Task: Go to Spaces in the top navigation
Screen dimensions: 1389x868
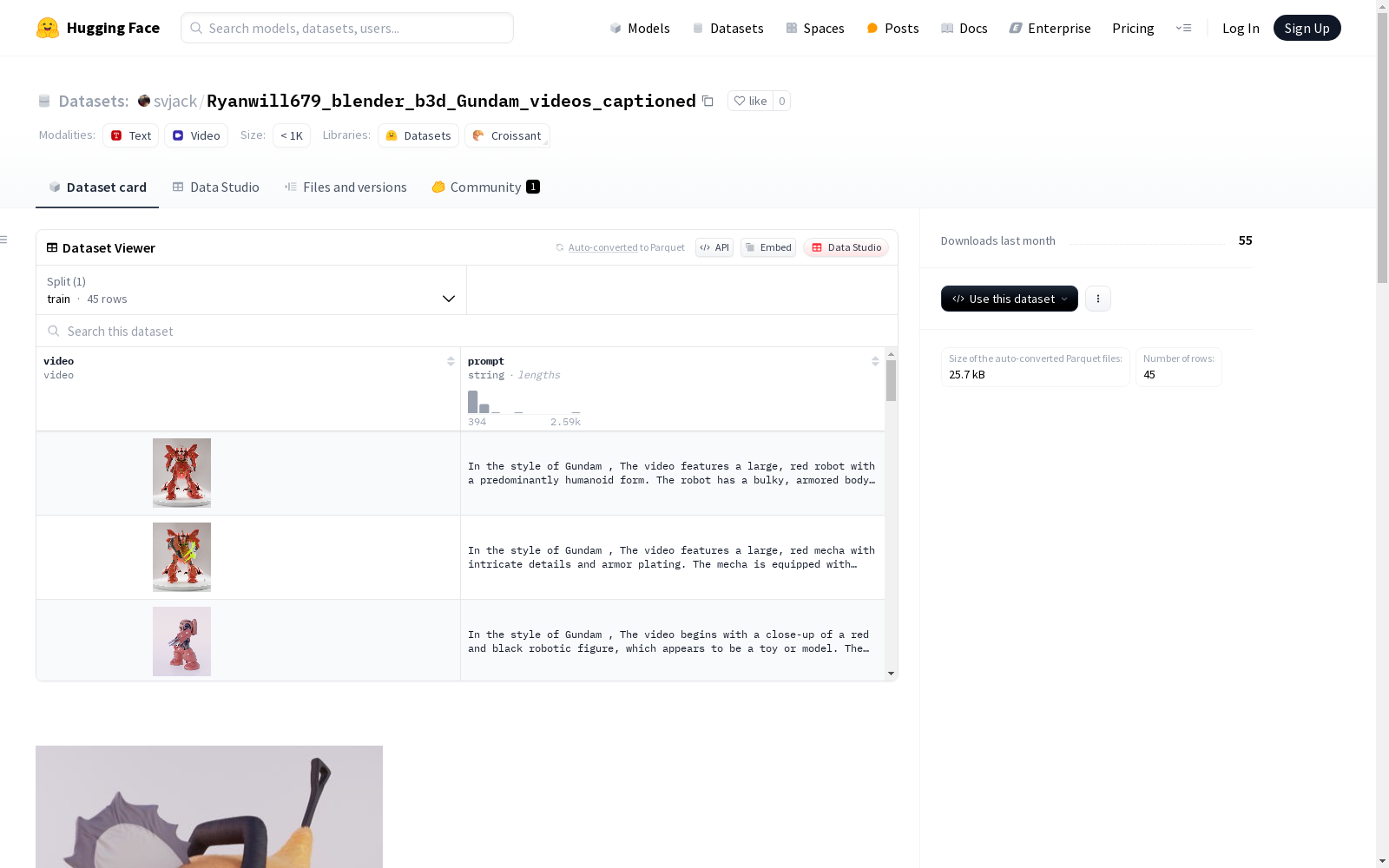Action: coord(815,28)
